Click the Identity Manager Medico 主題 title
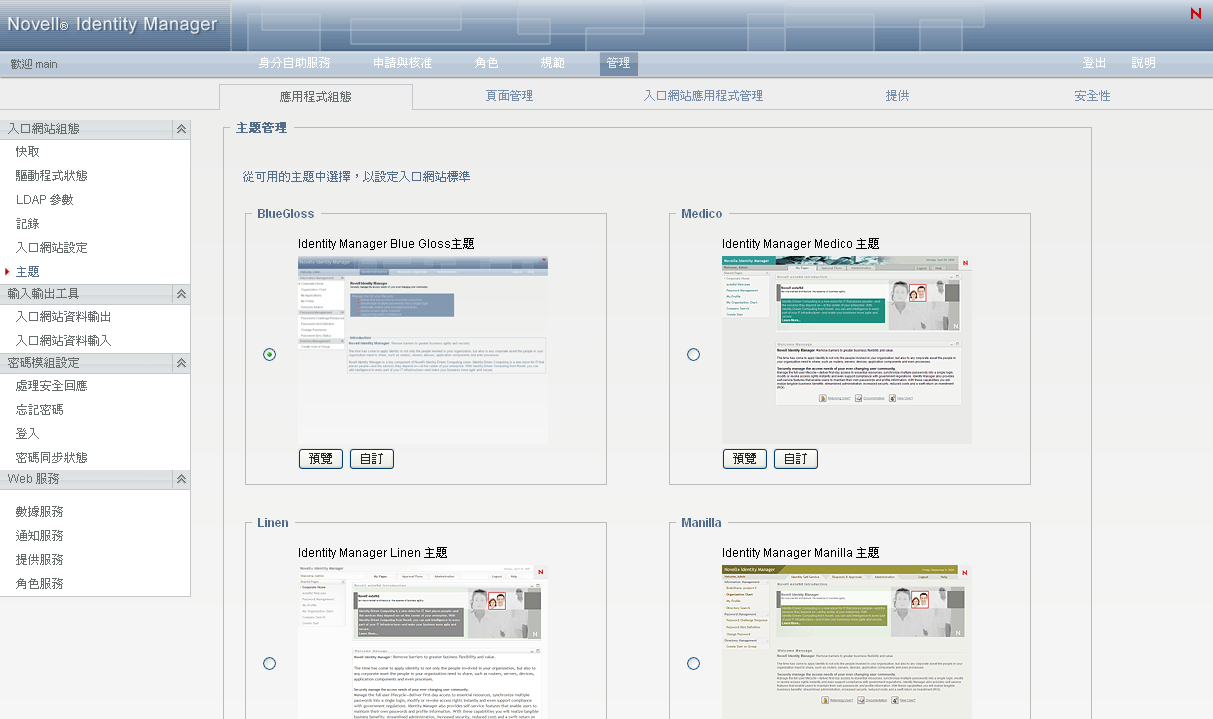Screen dimensions: 1213x719 click(801, 244)
